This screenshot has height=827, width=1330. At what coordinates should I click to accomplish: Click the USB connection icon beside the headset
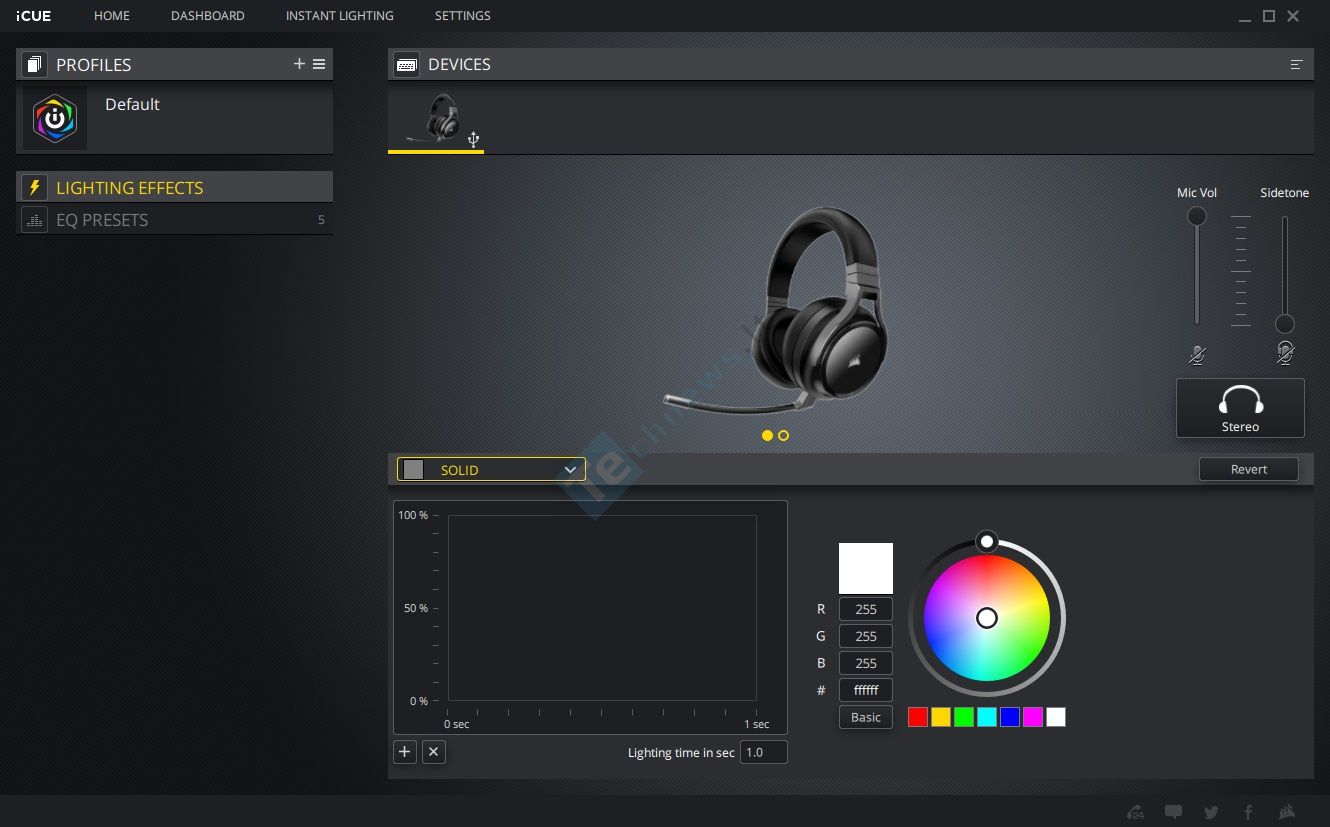[474, 140]
